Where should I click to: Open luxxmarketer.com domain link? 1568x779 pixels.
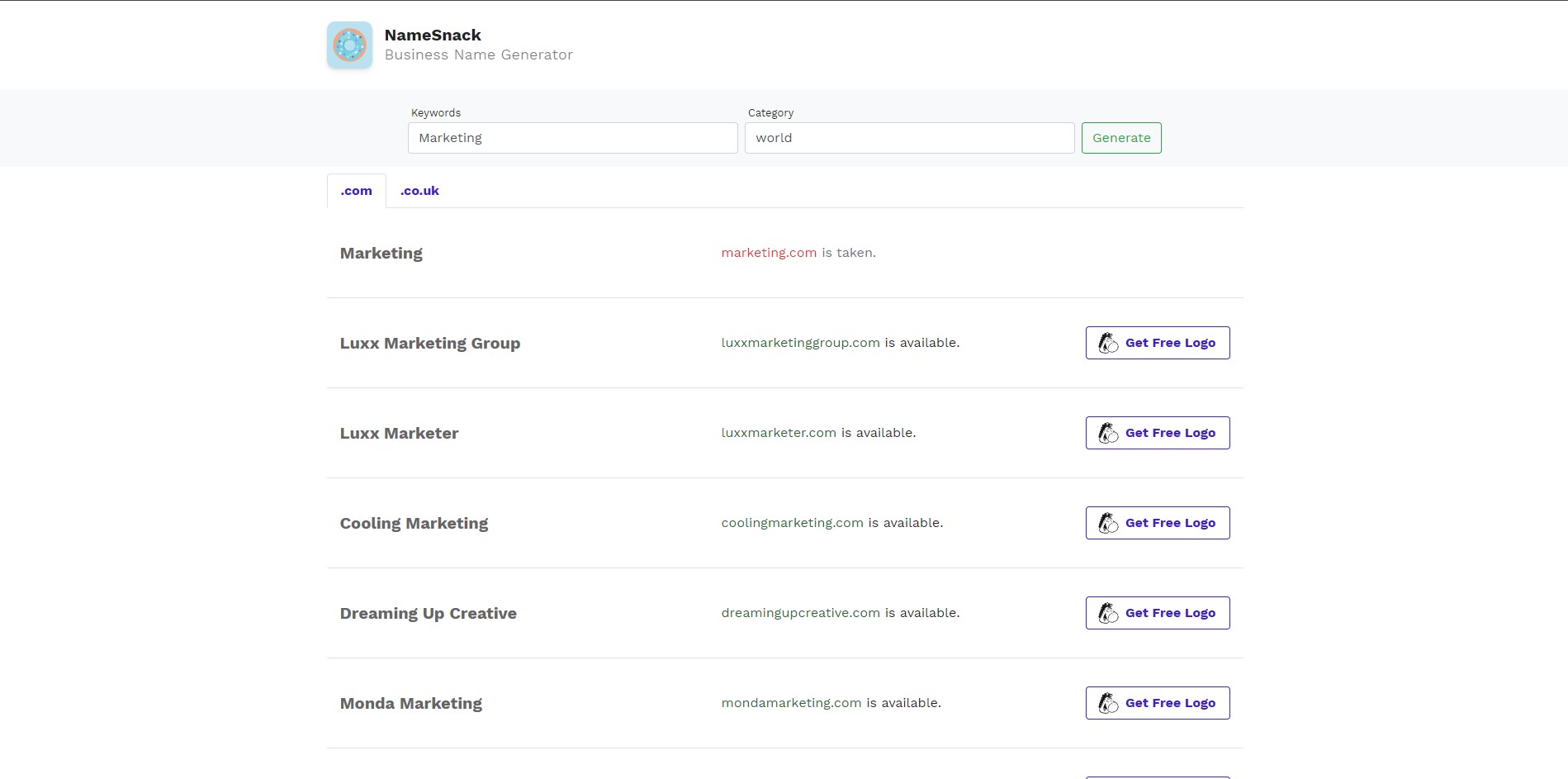[x=779, y=433]
